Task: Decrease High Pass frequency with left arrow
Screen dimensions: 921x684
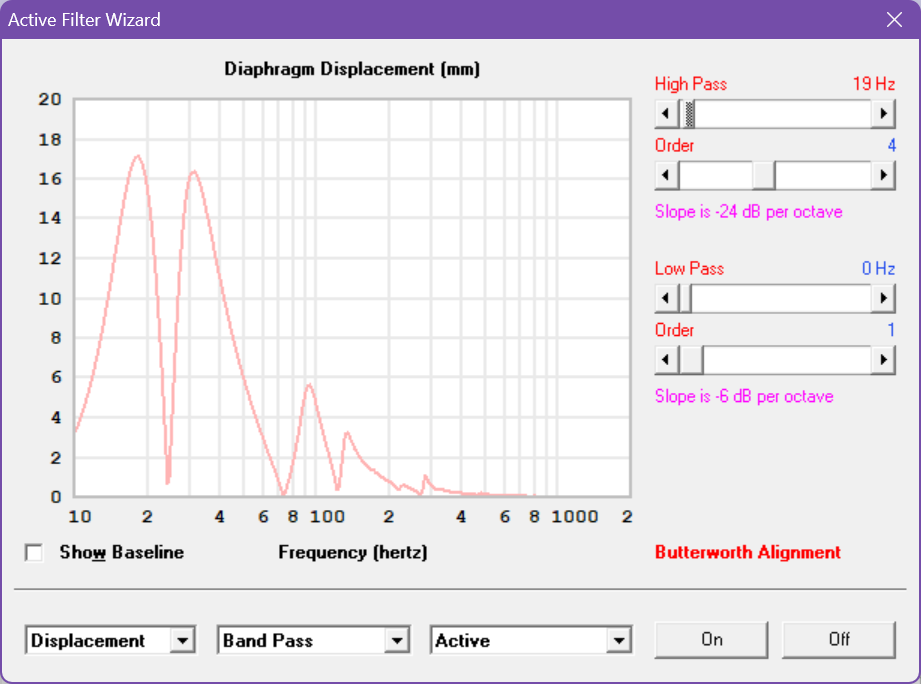Action: [x=666, y=113]
